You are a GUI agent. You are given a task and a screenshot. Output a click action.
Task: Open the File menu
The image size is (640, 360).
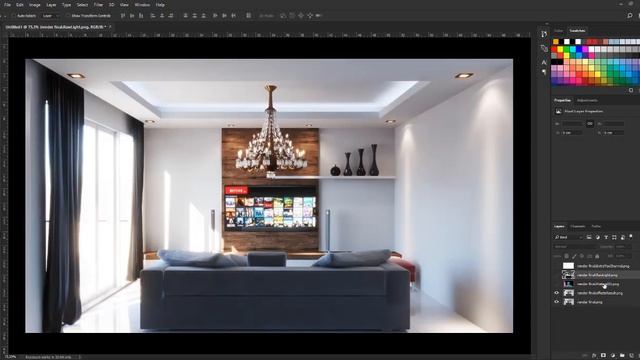pyautogui.click(x=7, y=5)
